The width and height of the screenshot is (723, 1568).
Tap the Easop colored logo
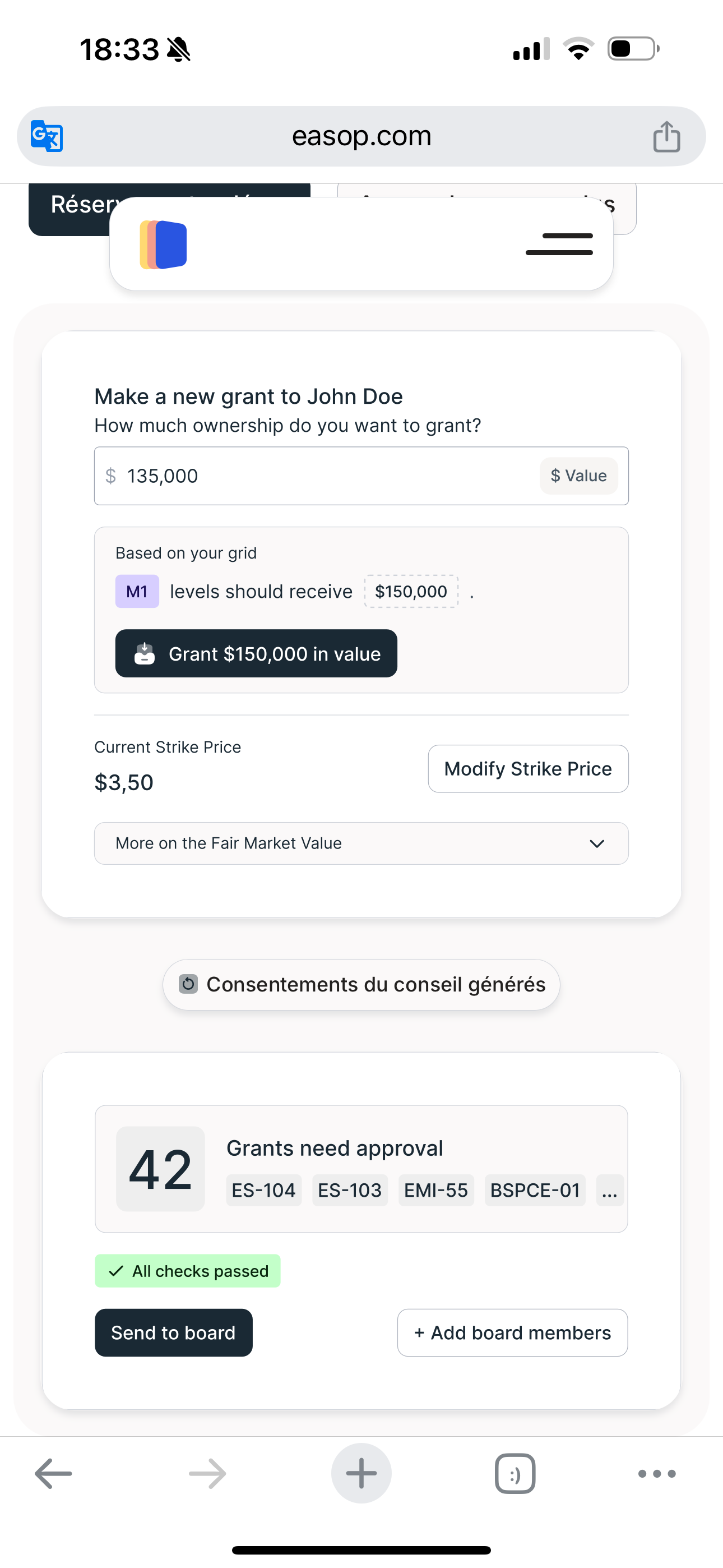click(x=164, y=245)
